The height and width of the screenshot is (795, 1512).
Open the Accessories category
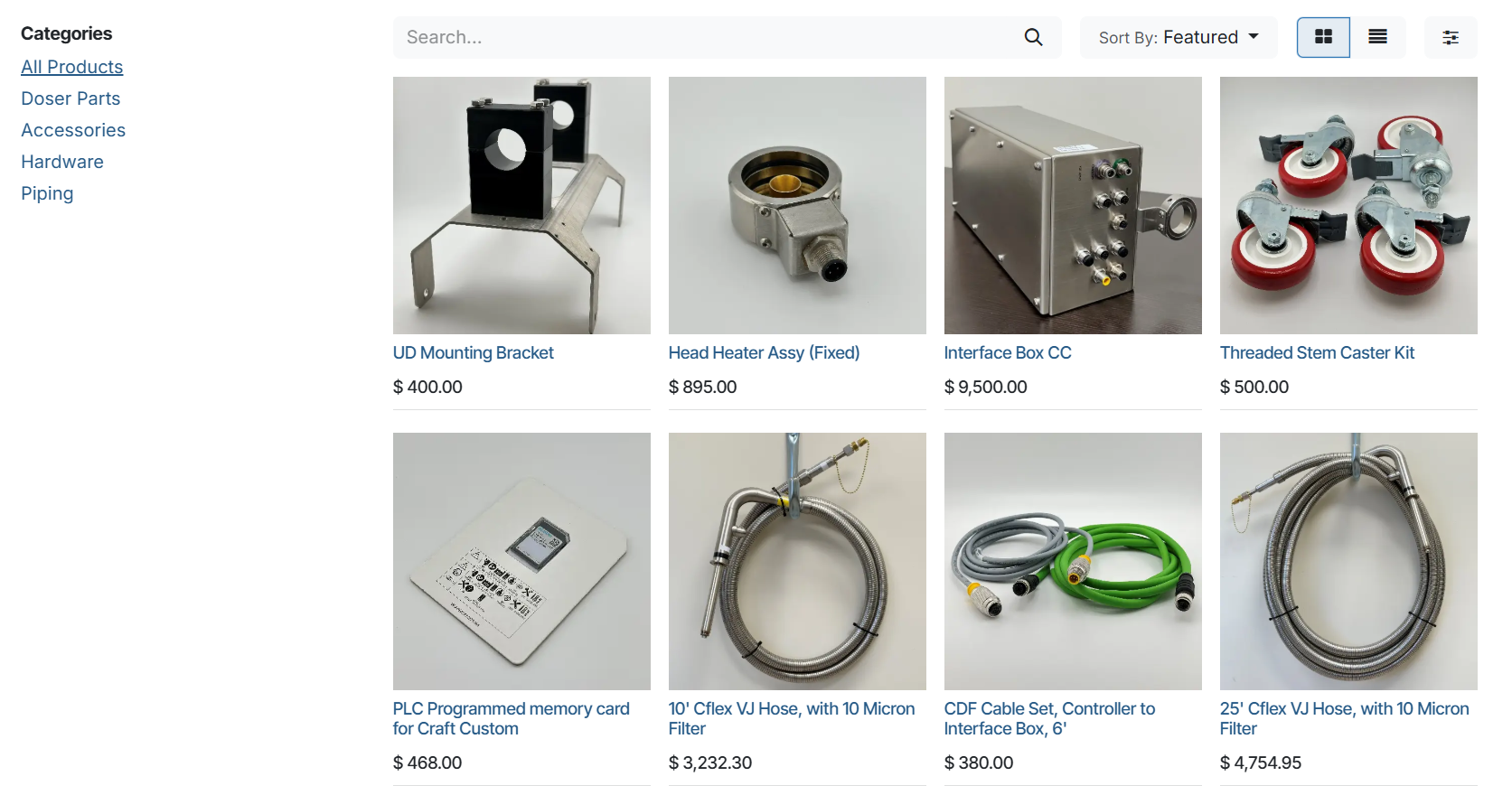click(x=73, y=130)
